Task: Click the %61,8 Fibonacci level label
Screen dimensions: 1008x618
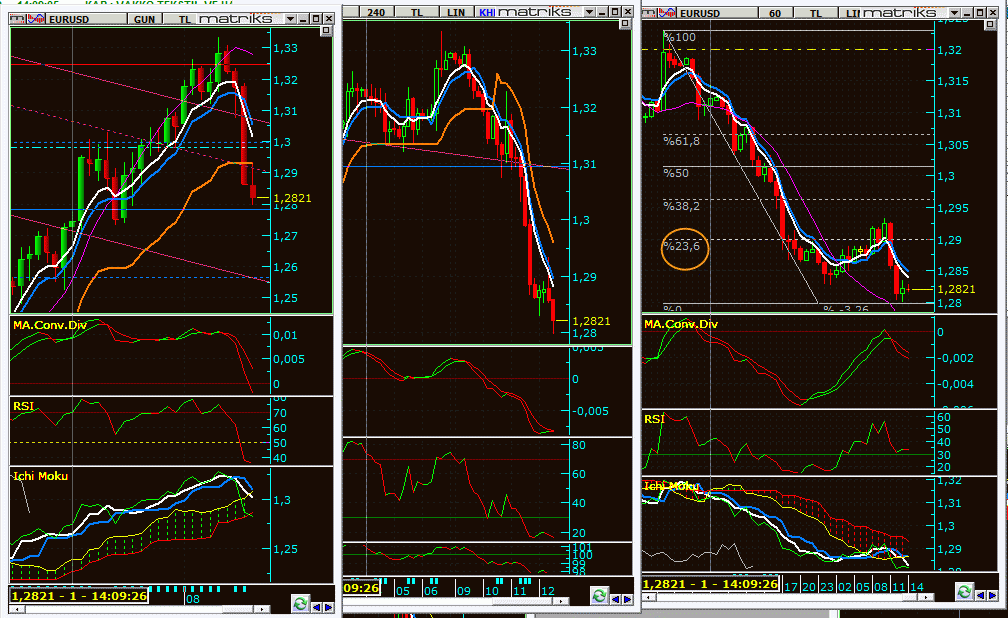Action: (681, 141)
